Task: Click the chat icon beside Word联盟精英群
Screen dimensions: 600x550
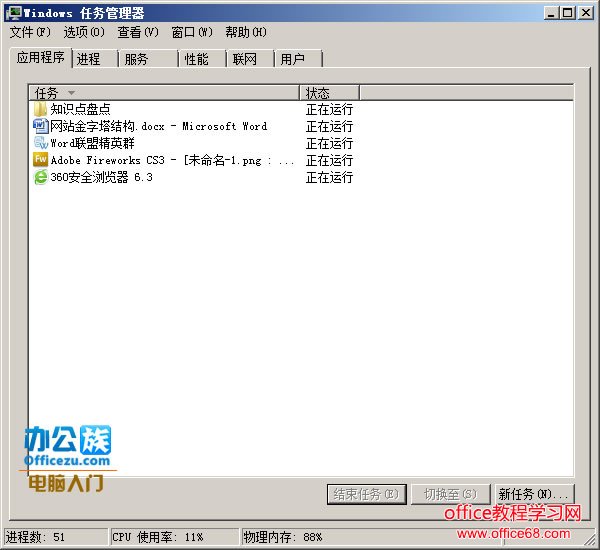Action: click(x=40, y=143)
